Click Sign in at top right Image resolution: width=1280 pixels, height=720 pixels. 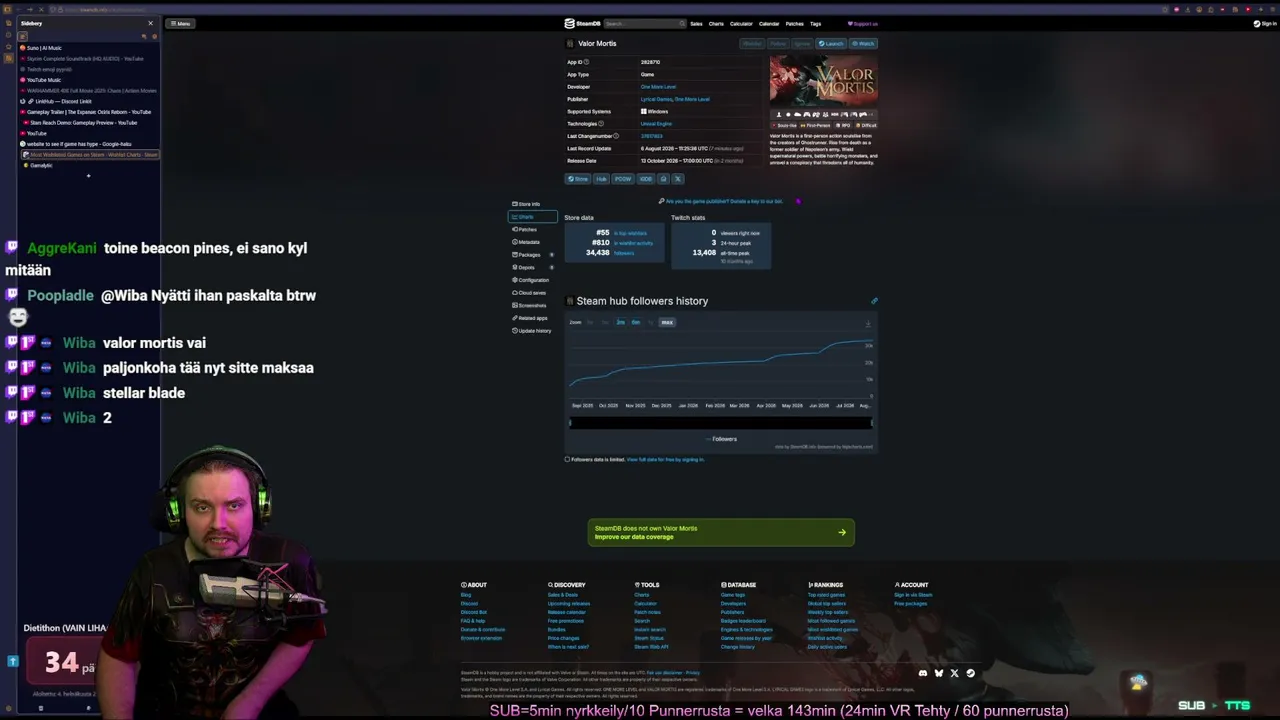pos(1264,23)
